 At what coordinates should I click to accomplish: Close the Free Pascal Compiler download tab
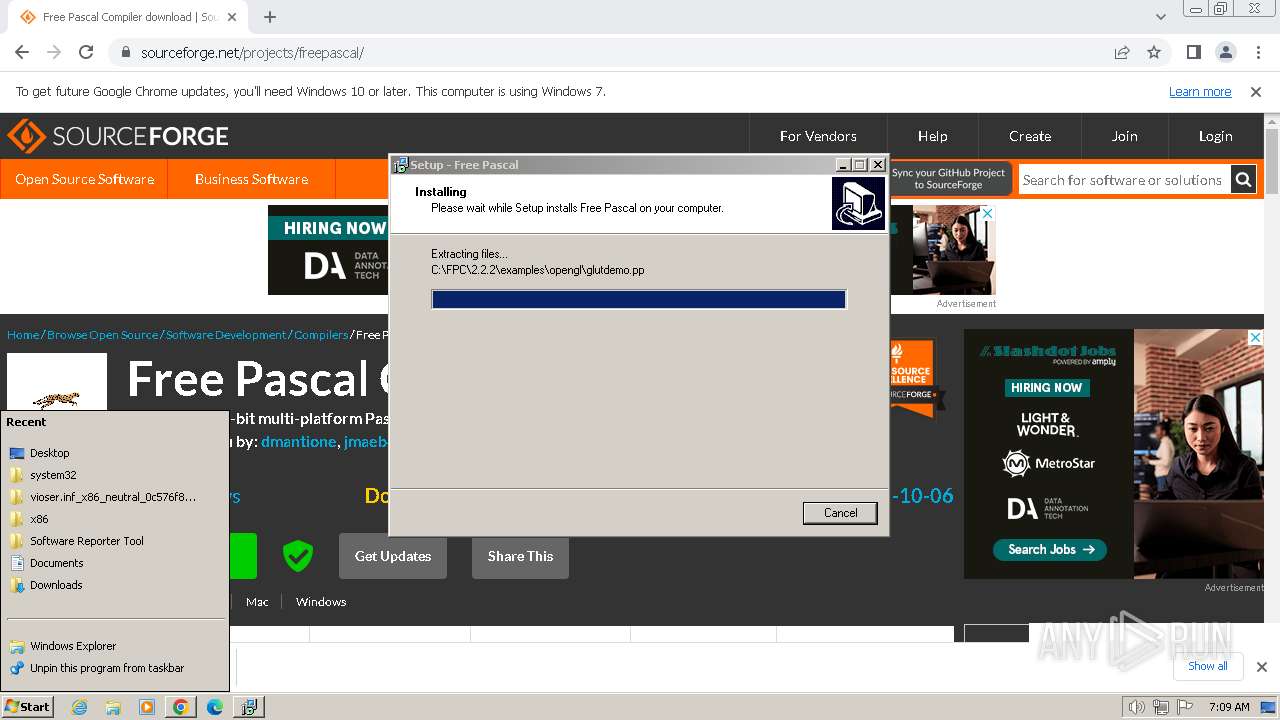coord(232,17)
